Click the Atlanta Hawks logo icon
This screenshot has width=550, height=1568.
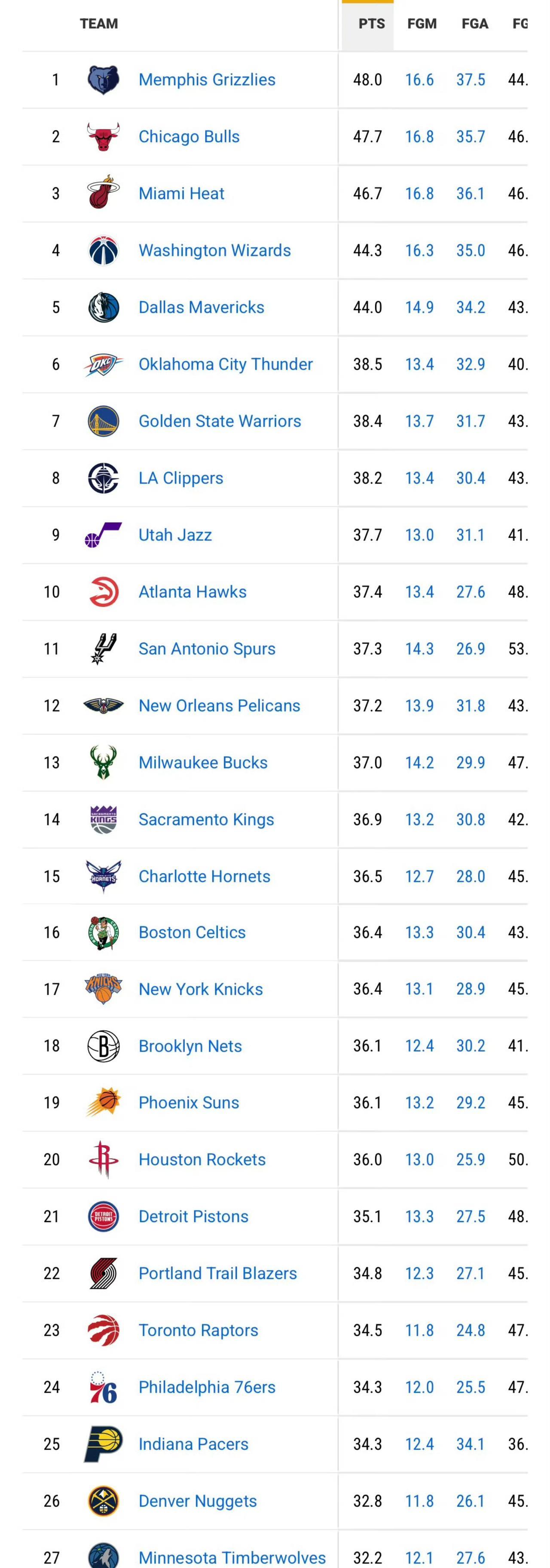pos(104,592)
